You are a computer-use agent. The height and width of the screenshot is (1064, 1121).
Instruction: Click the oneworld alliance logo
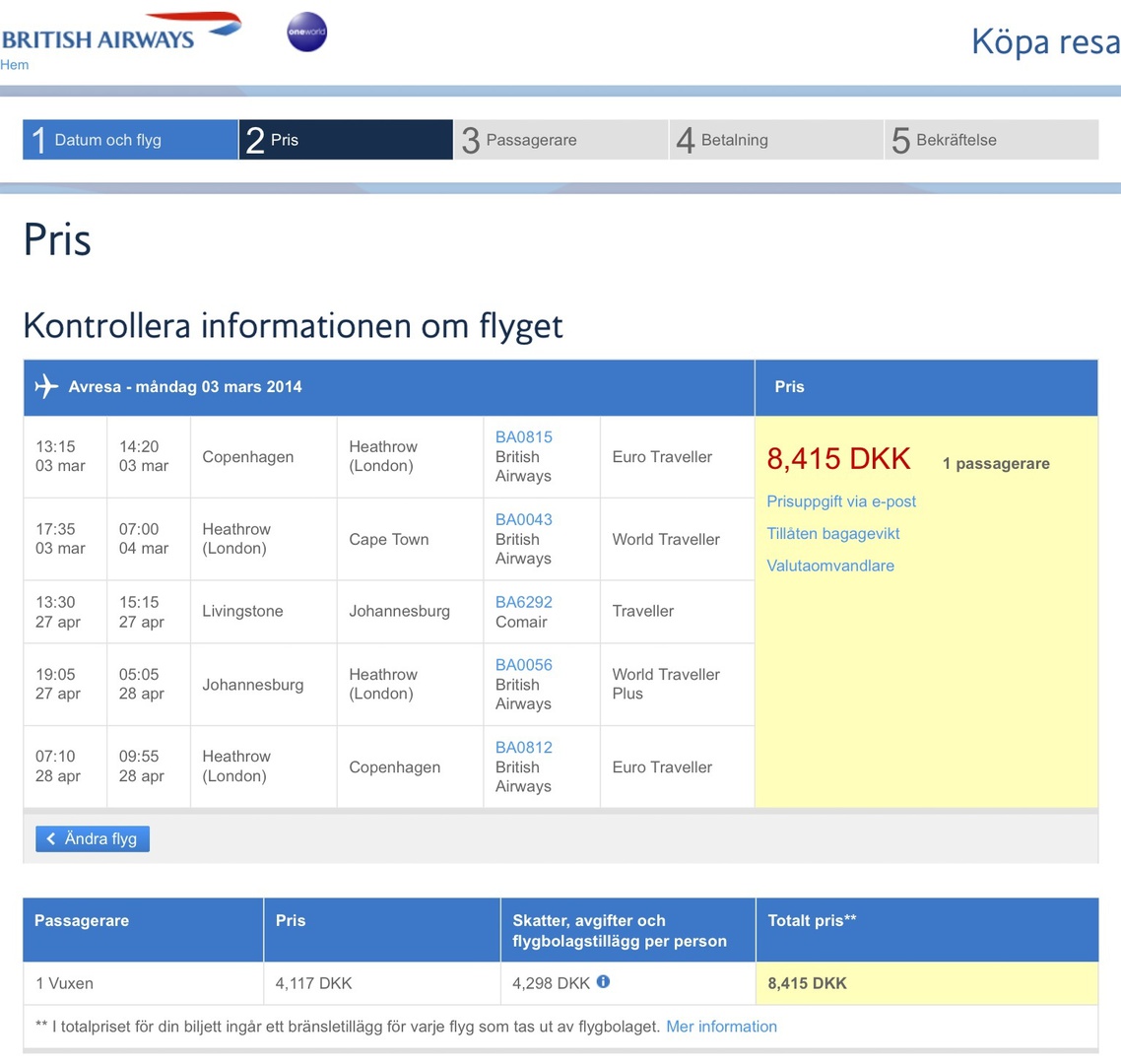(306, 32)
